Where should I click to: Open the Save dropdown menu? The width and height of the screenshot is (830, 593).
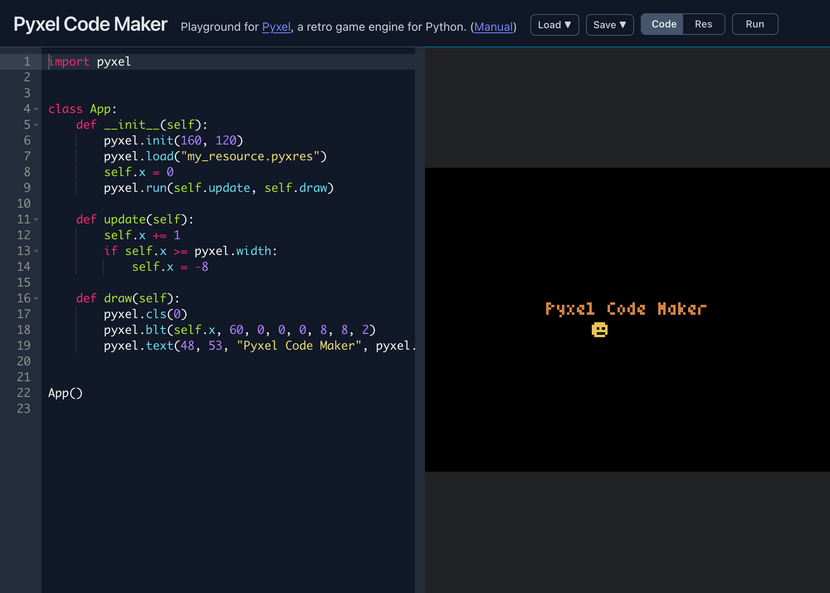click(x=609, y=25)
